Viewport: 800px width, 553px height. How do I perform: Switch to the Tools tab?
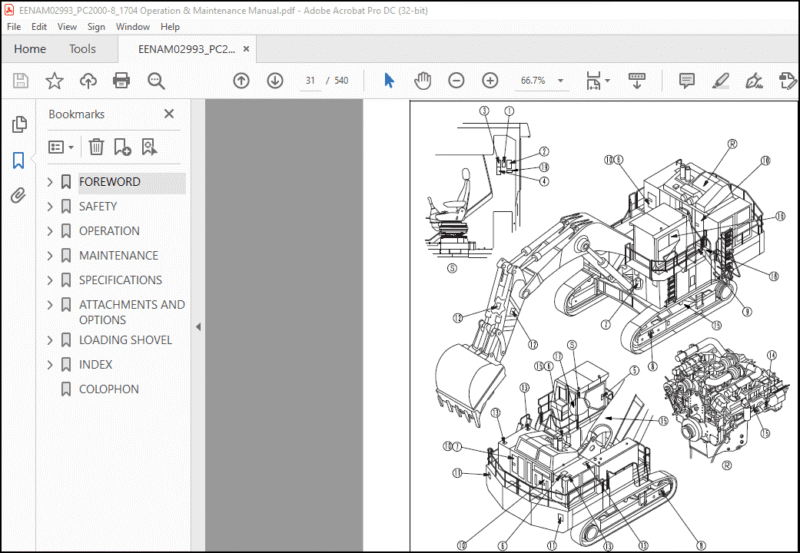click(83, 49)
